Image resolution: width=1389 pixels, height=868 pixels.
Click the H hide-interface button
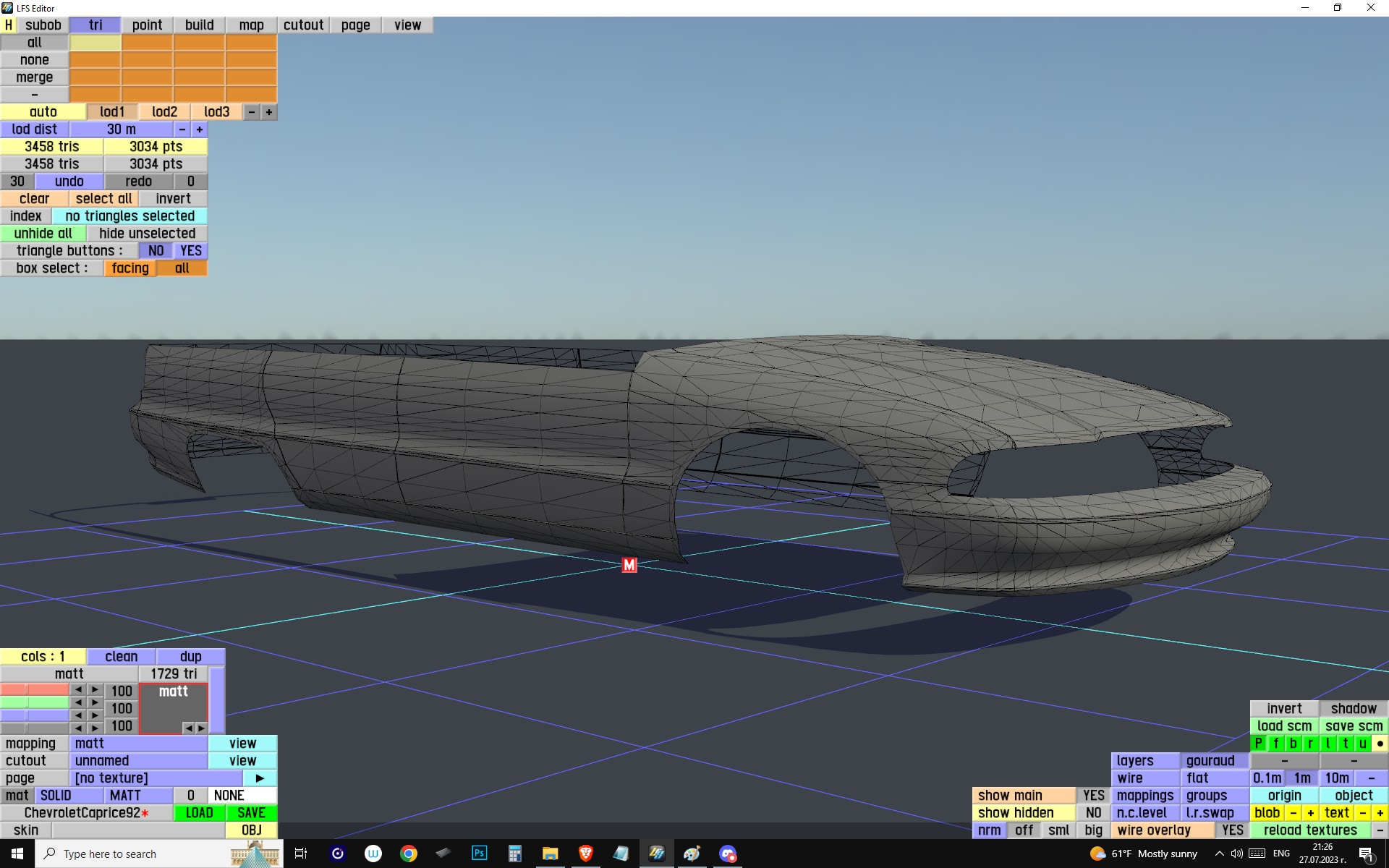pos(9,25)
